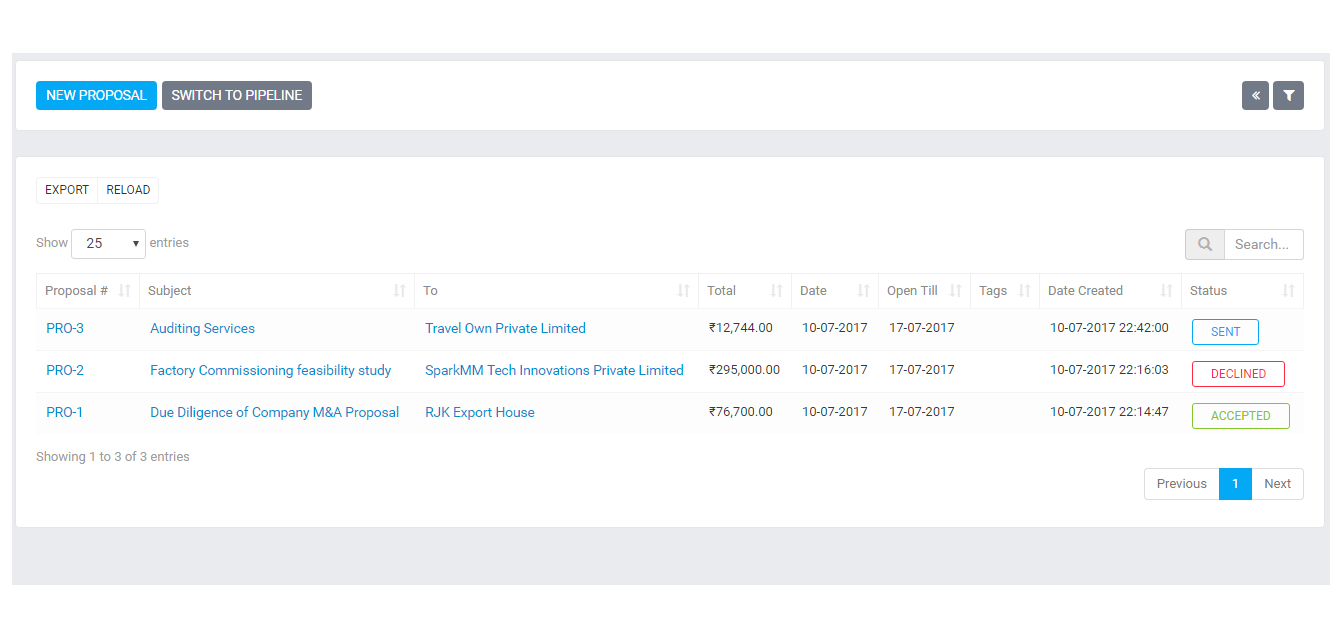
Task: Click the filter funnel icon
Action: [1288, 96]
